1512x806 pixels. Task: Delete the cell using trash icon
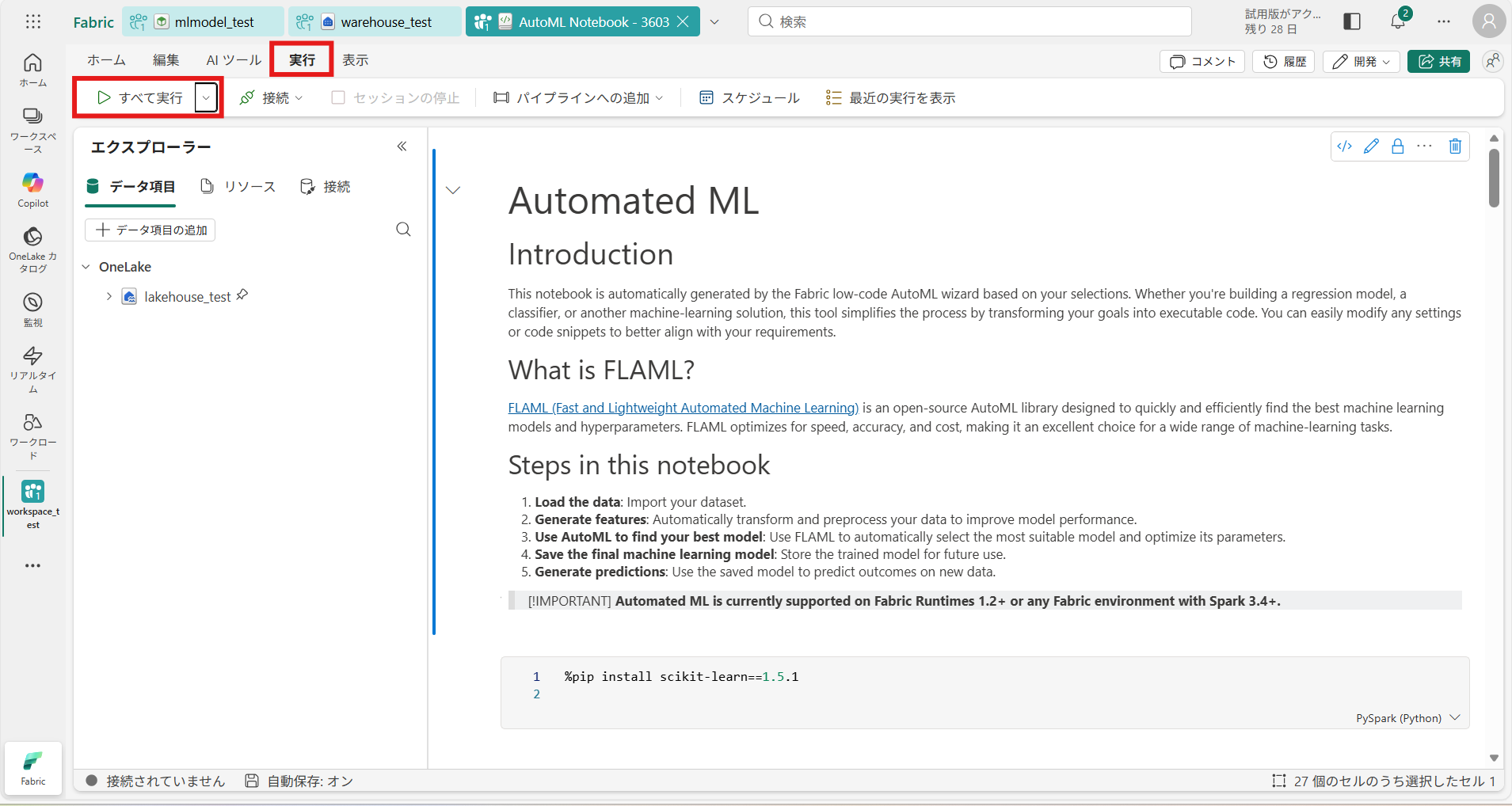(x=1455, y=146)
